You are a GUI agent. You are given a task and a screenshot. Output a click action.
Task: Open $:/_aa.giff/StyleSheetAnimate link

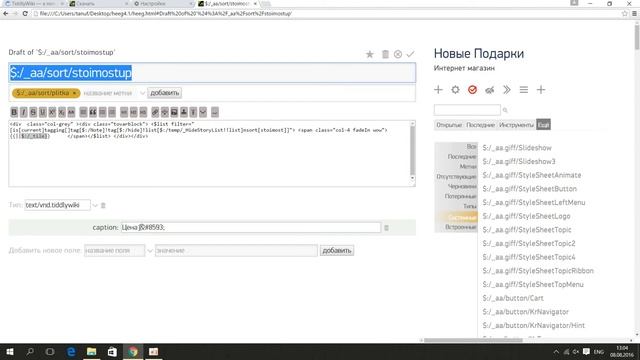tap(531, 175)
